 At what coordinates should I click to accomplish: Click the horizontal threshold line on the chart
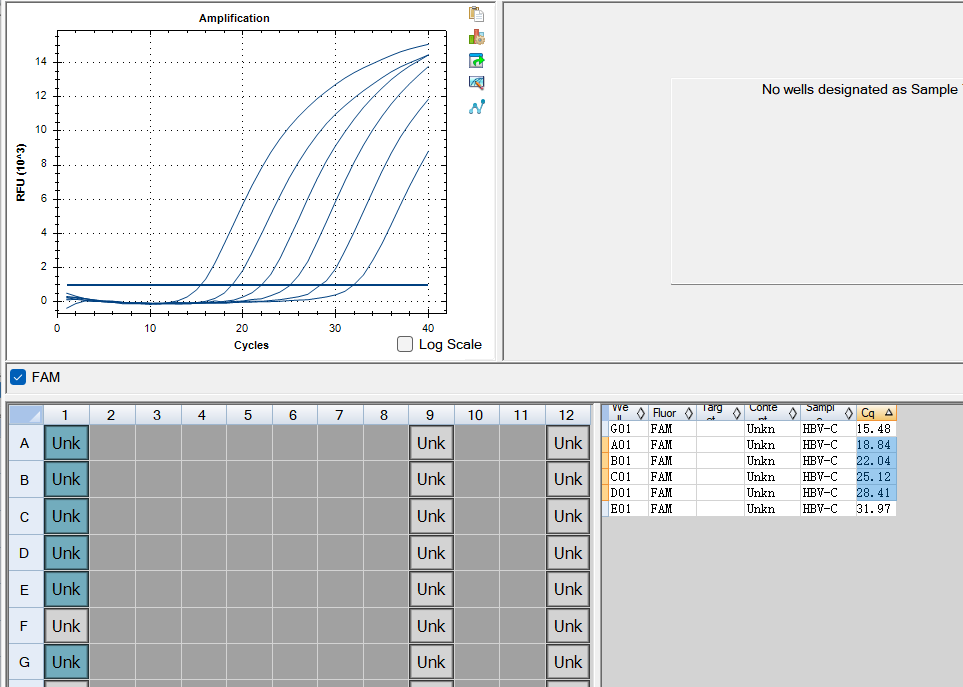pyautogui.click(x=248, y=285)
